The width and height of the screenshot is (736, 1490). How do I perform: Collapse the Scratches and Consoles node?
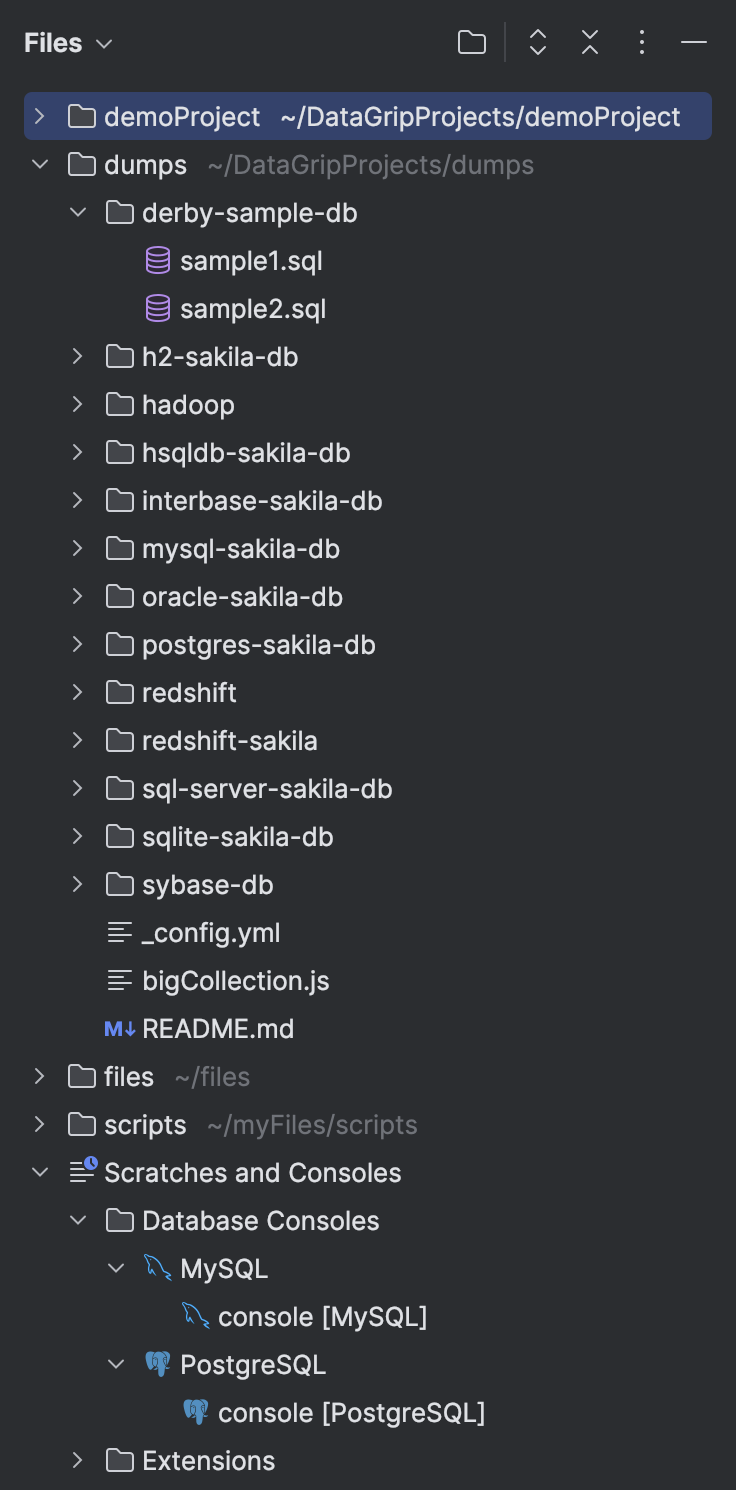[39, 1172]
